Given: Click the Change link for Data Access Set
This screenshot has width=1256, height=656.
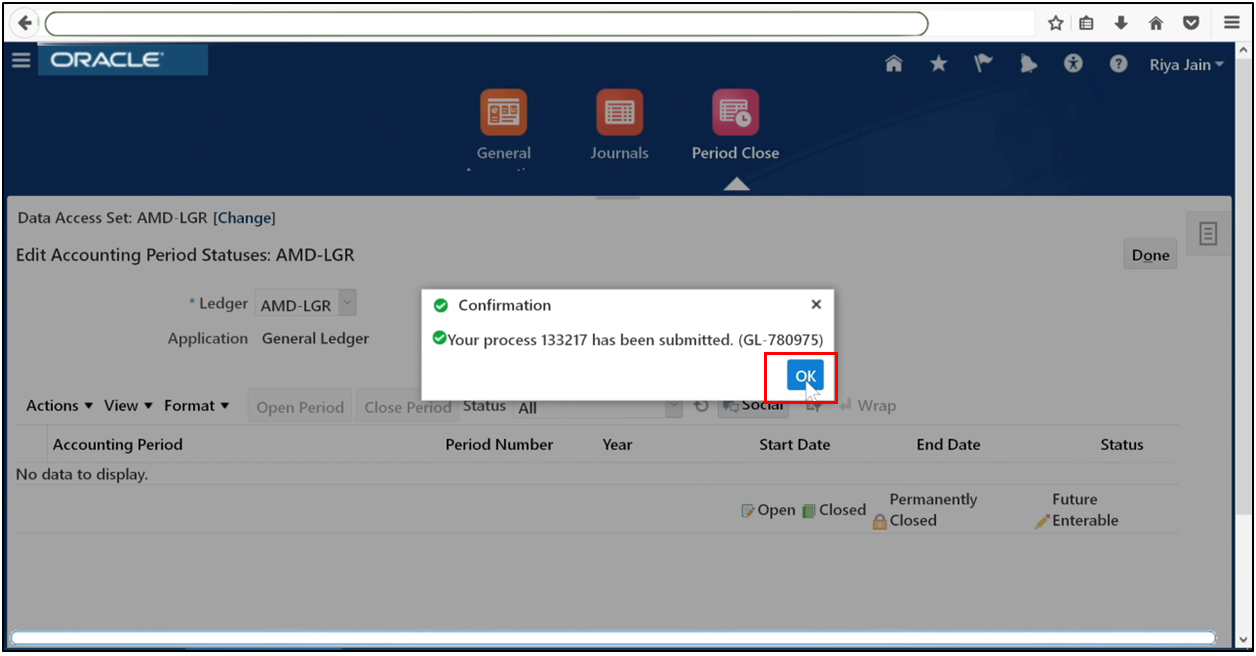Looking at the screenshot, I should pyautogui.click(x=244, y=218).
